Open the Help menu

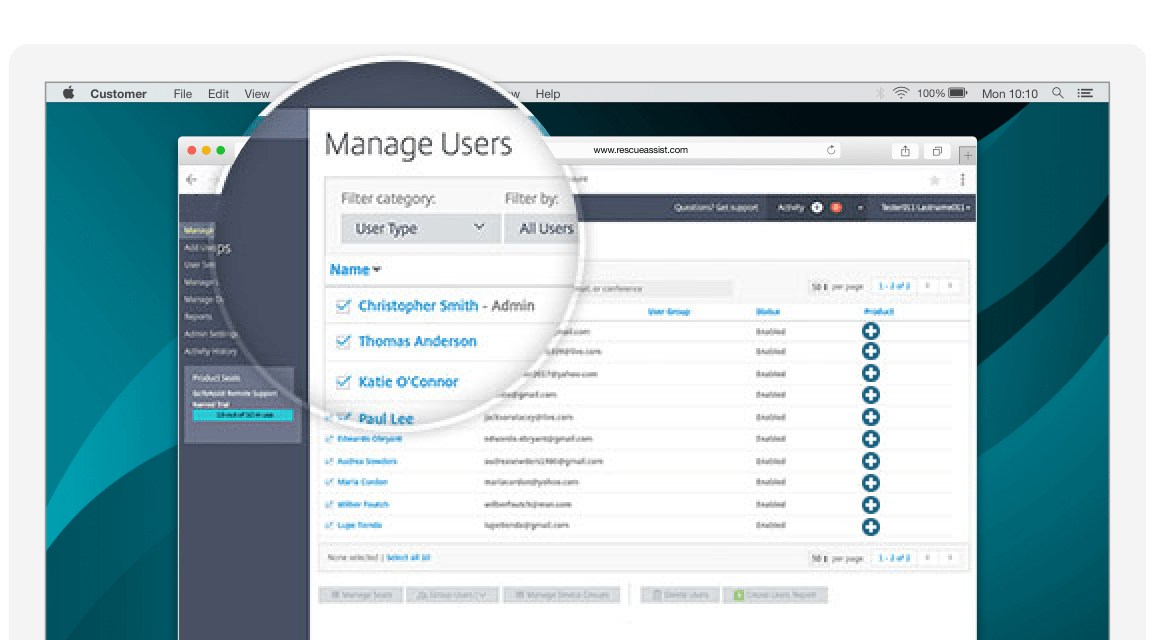pyautogui.click(x=547, y=94)
